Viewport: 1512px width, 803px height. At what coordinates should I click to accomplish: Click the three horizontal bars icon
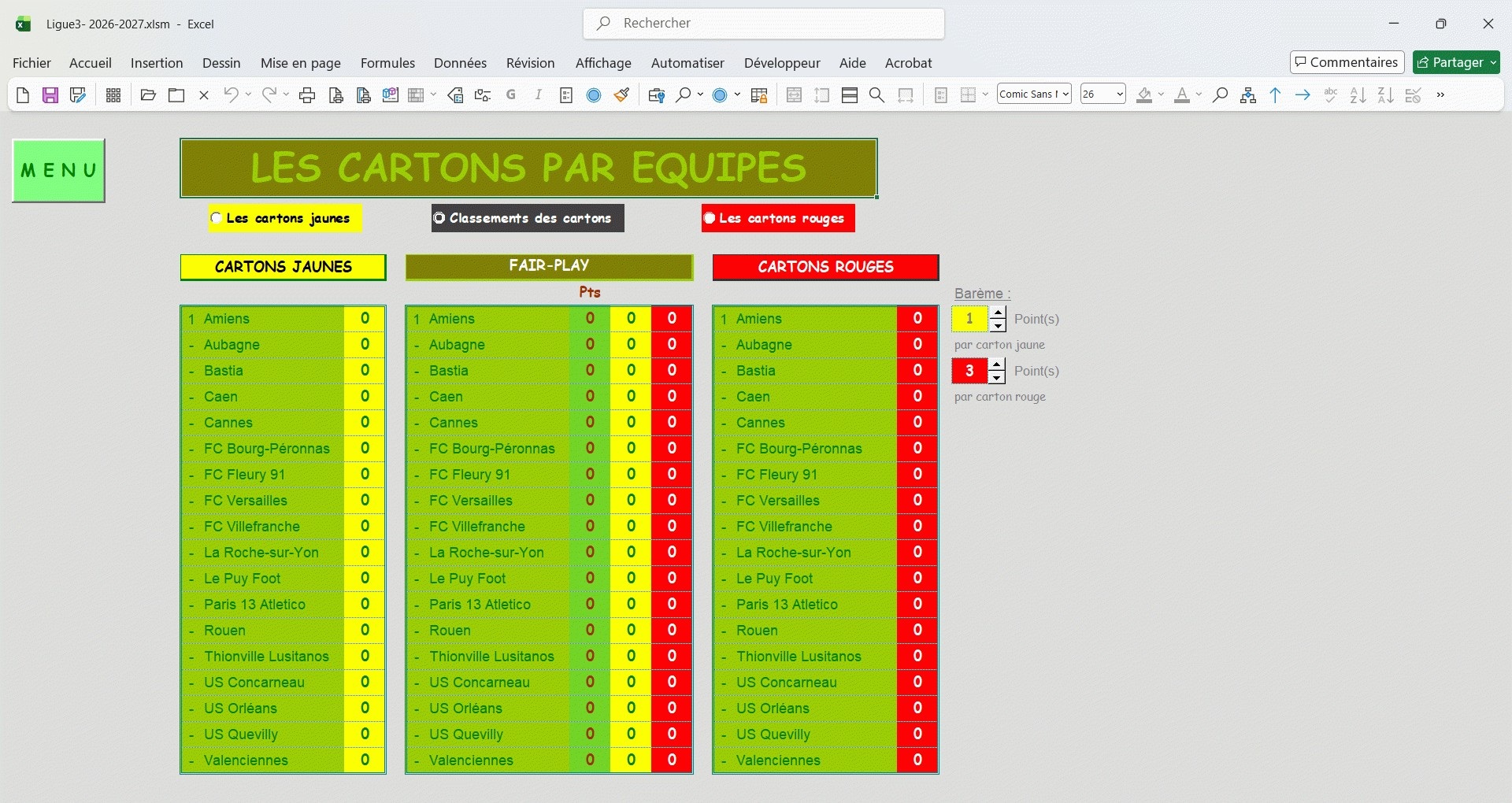tap(850, 95)
